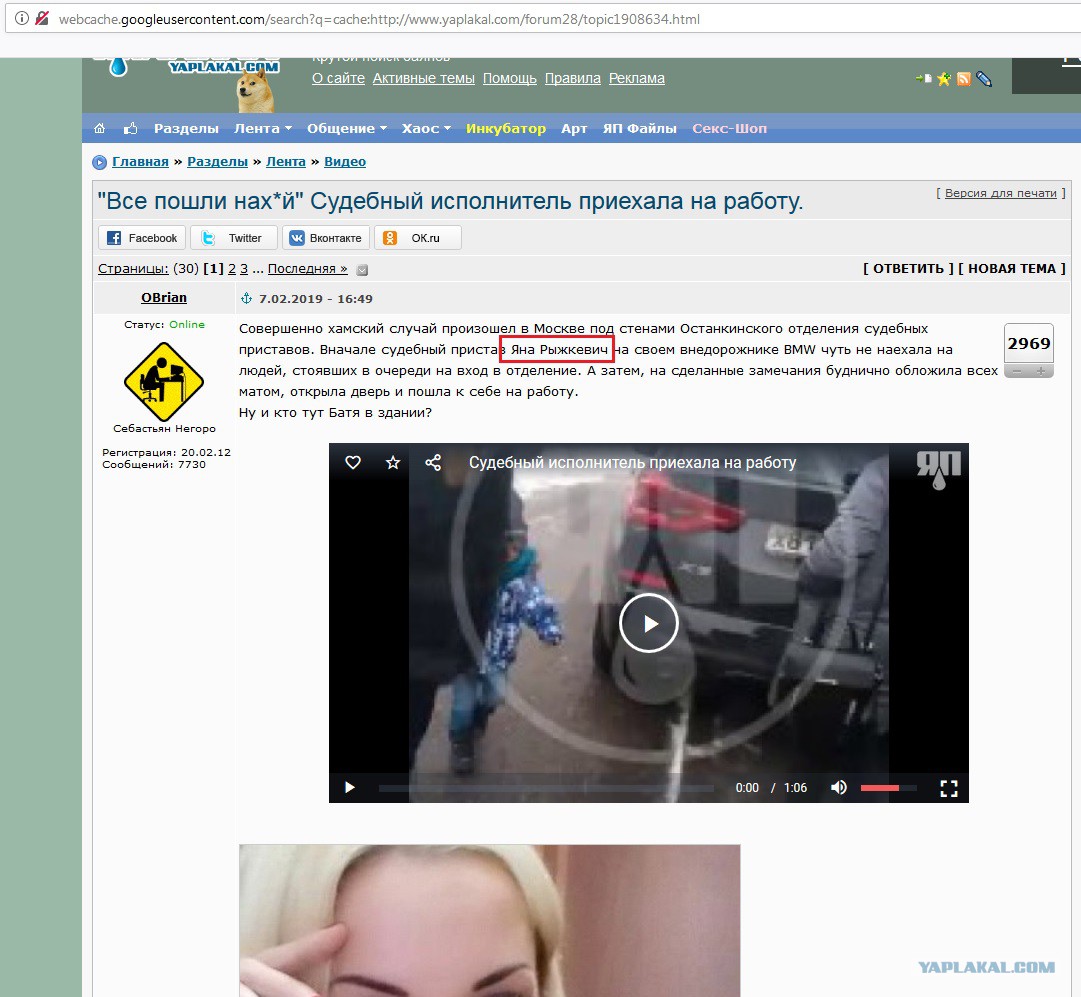Open ЯП Файлы section
1081x997 pixels.
[639, 128]
